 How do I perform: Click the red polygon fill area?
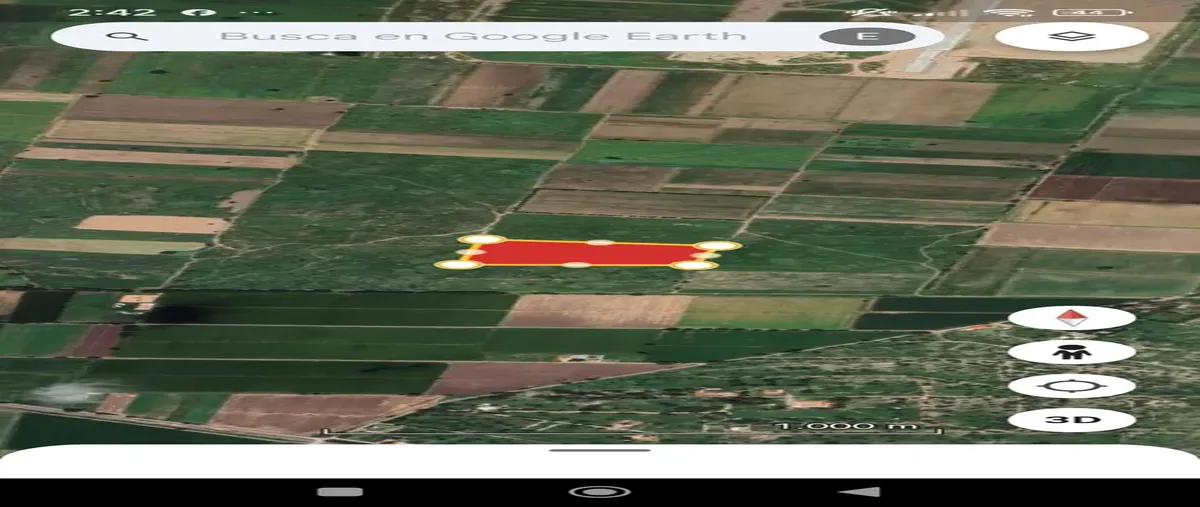(x=590, y=253)
